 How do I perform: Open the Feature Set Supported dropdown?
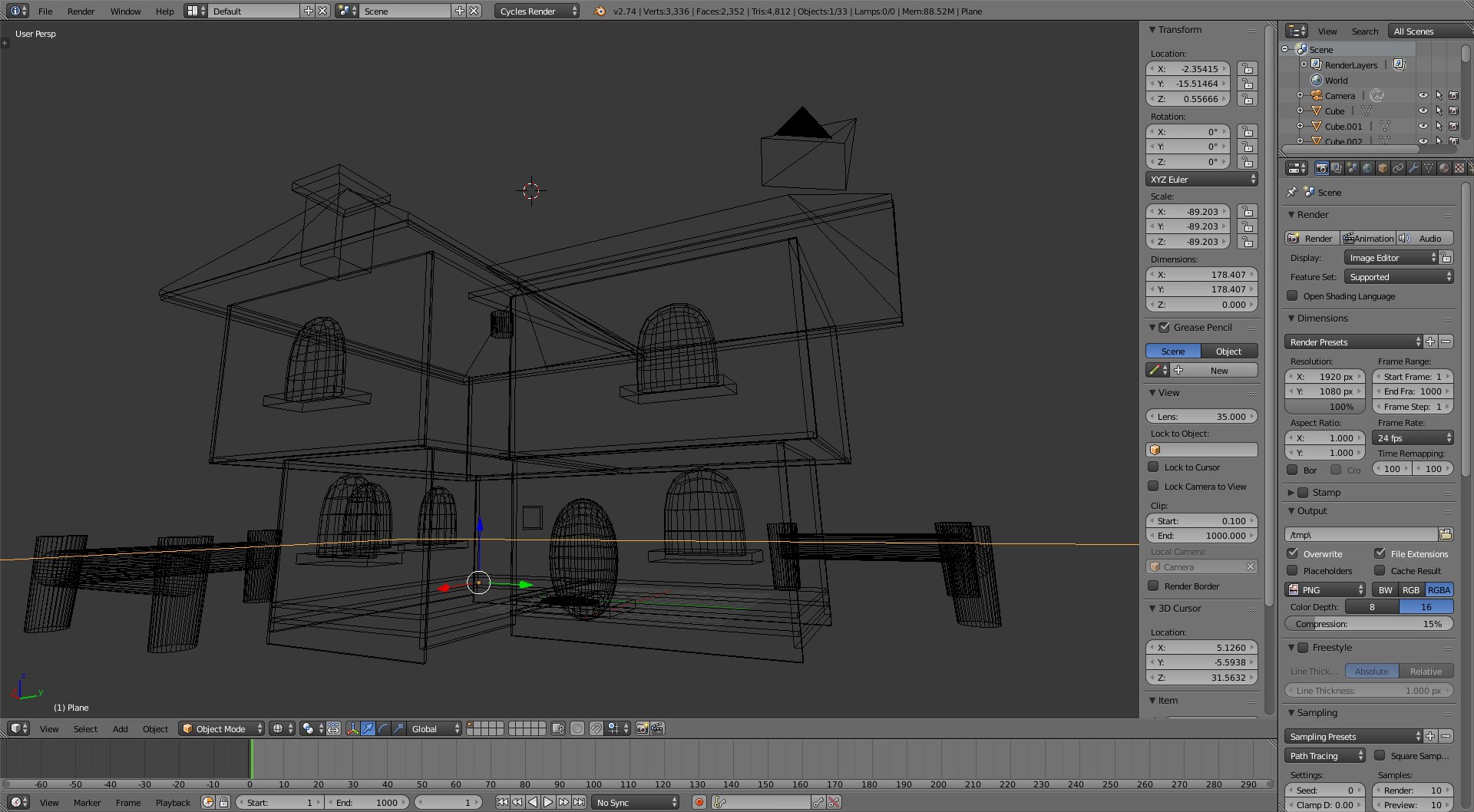pos(1399,277)
